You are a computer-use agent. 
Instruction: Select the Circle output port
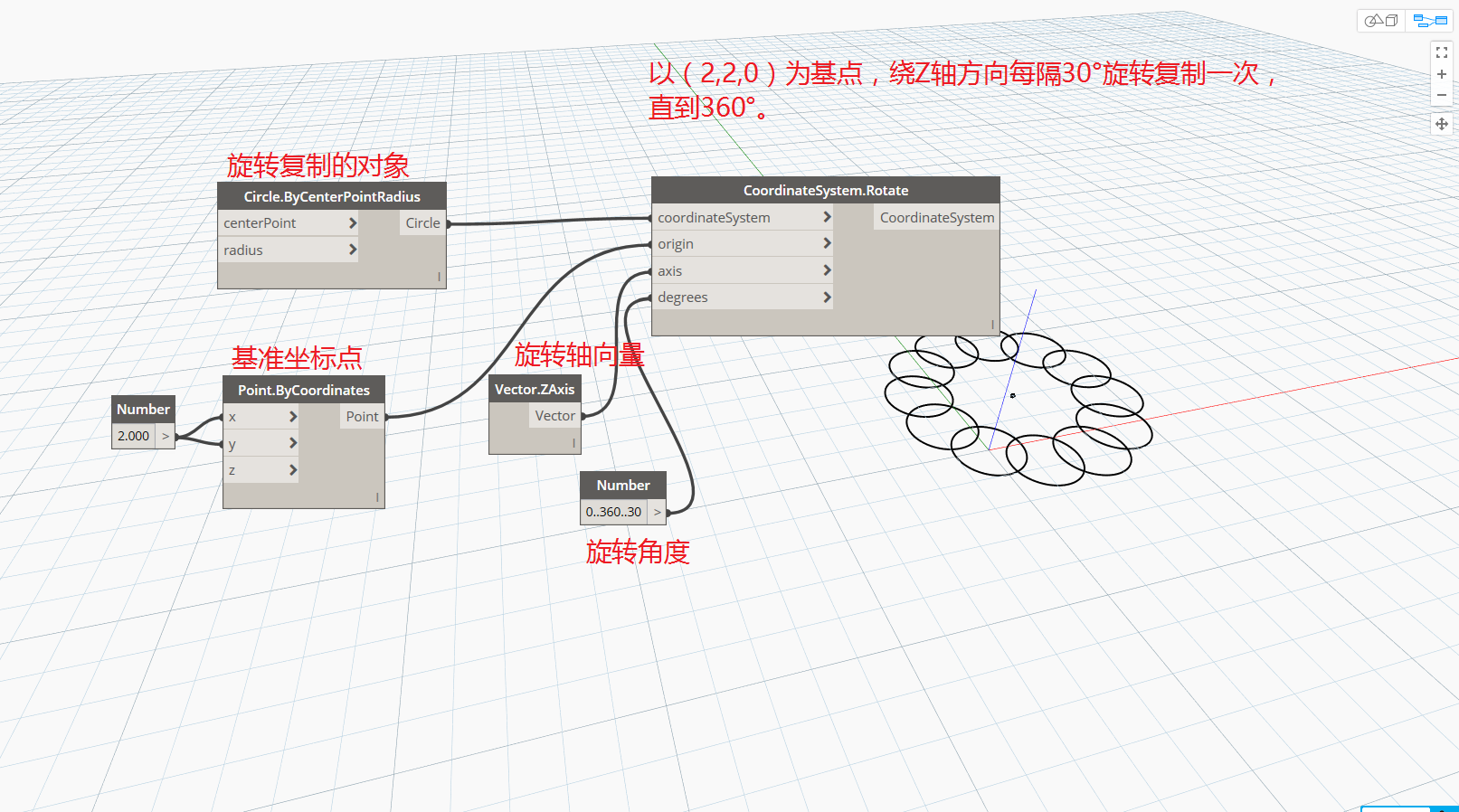pyautogui.click(x=422, y=222)
